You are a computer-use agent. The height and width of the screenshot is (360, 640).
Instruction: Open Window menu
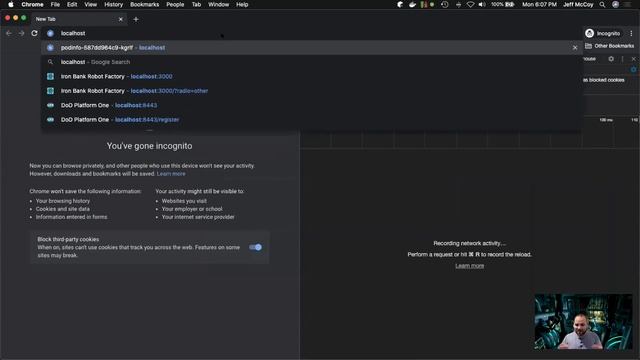(218, 4)
